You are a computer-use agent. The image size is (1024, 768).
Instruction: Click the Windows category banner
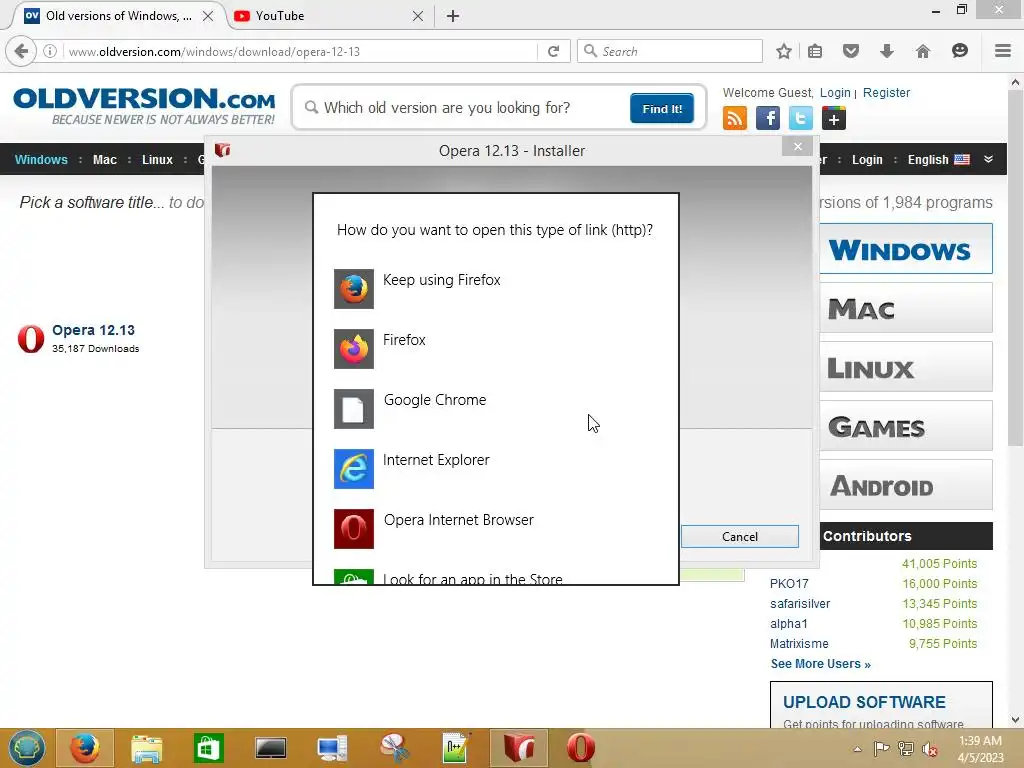[906, 249]
